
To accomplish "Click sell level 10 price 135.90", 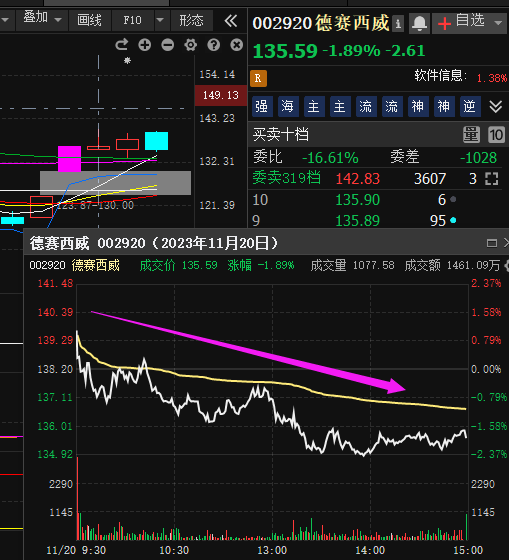I will (358, 200).
